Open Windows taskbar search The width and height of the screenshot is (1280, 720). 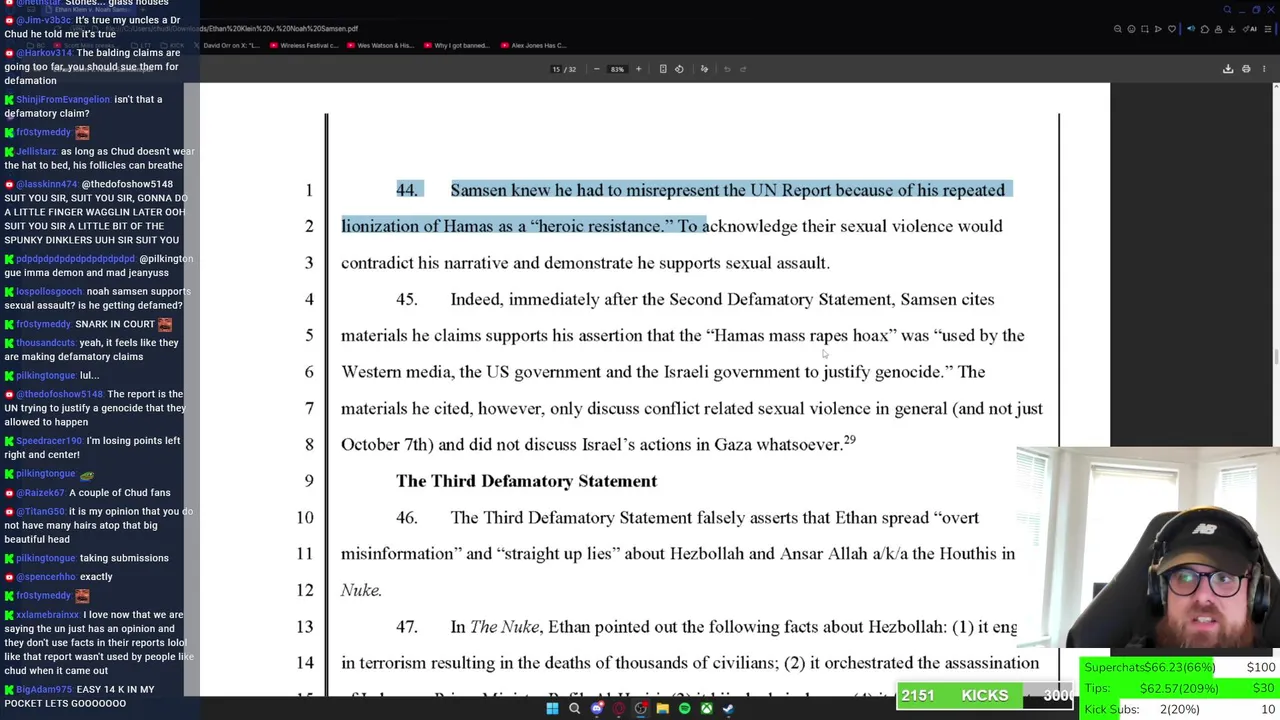pyautogui.click(x=574, y=709)
